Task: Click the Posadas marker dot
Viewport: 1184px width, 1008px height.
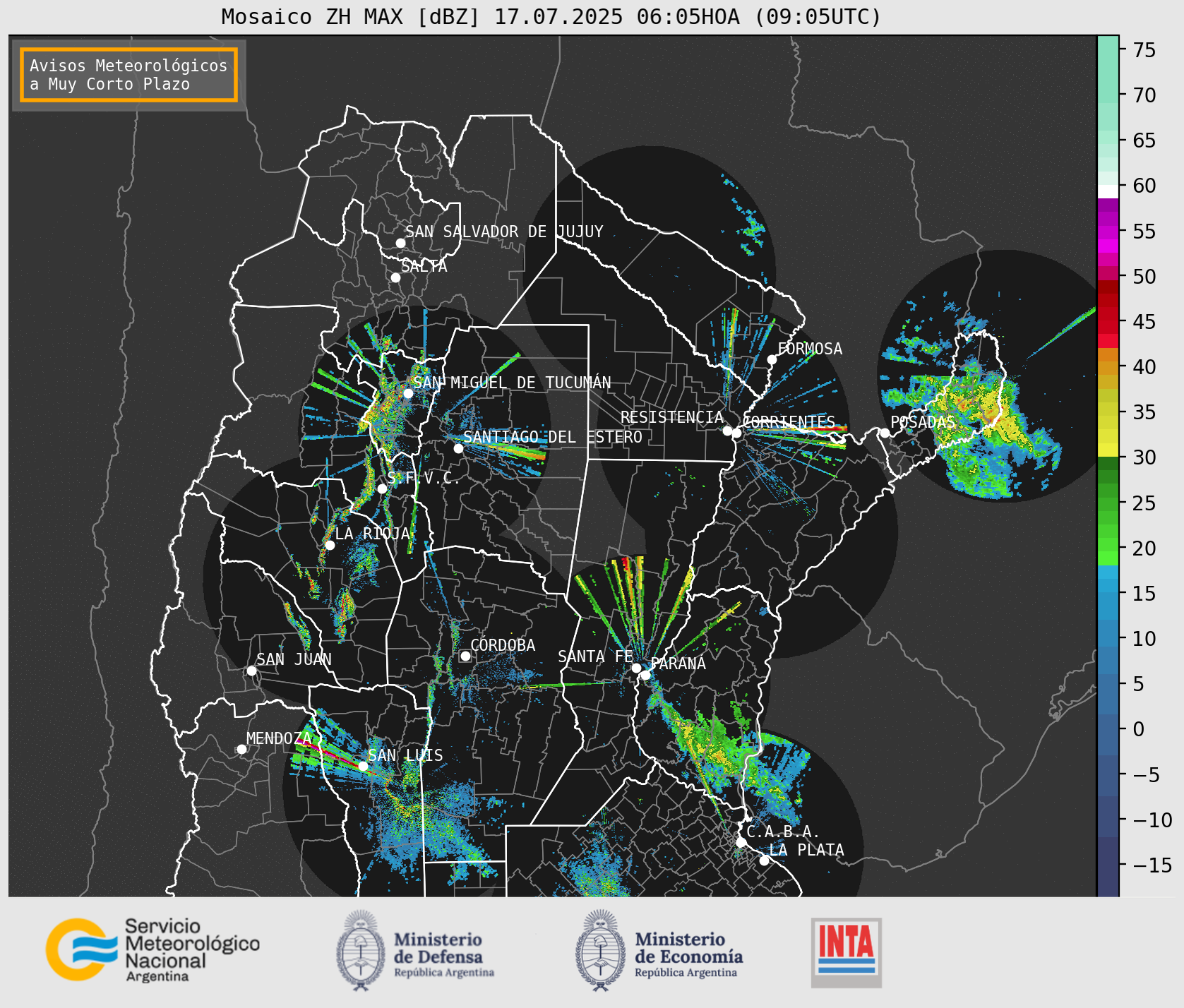Action: click(885, 433)
